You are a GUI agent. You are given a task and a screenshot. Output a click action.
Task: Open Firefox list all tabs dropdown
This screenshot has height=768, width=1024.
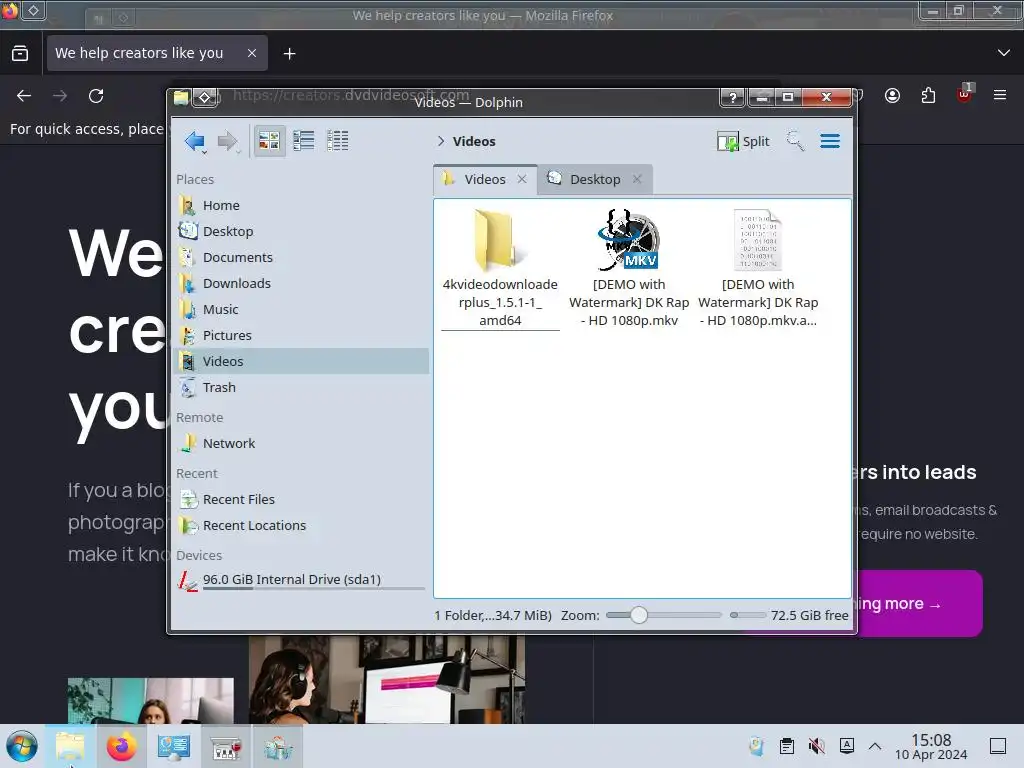click(1004, 53)
